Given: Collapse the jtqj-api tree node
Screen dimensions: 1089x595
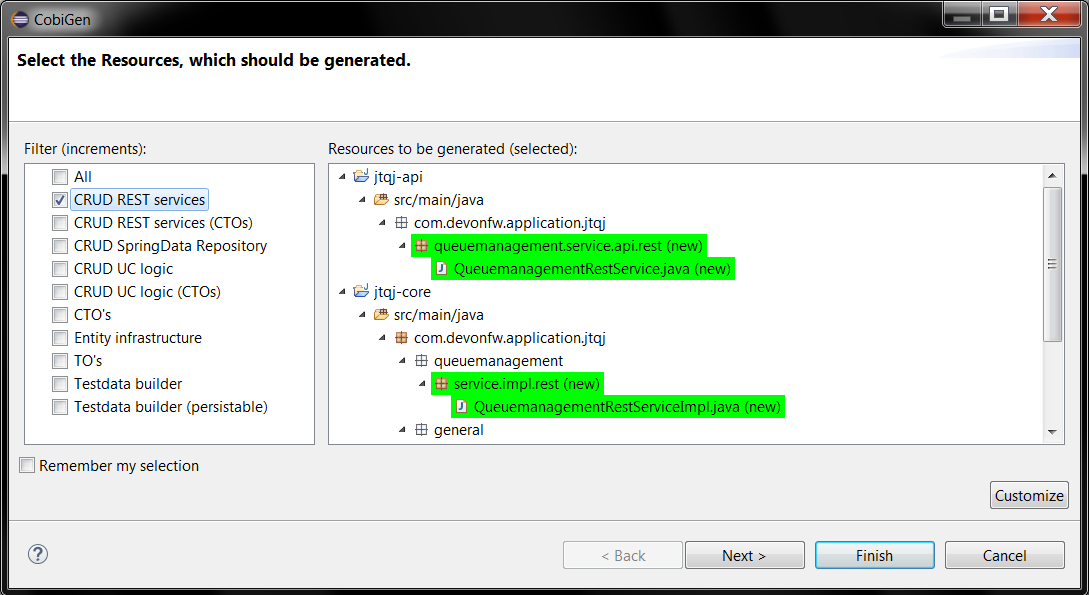Looking at the screenshot, I should 343,177.
